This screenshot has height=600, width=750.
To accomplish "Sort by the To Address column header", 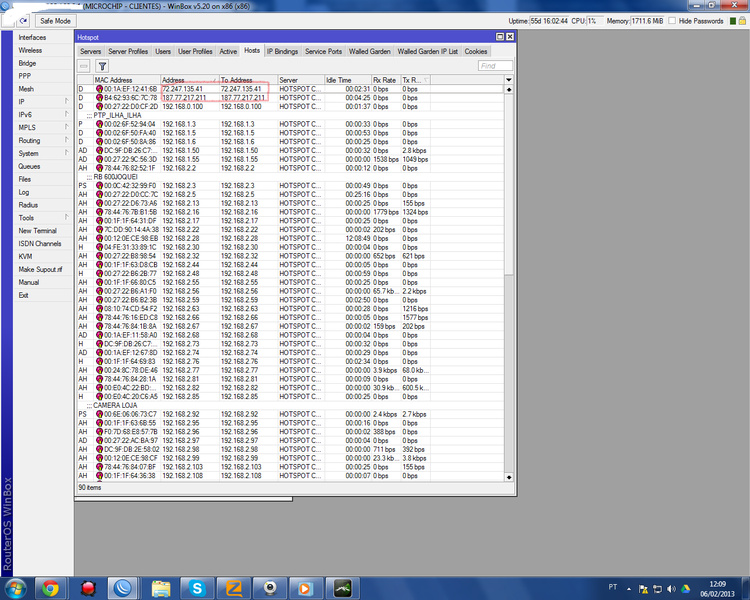I will (x=249, y=80).
